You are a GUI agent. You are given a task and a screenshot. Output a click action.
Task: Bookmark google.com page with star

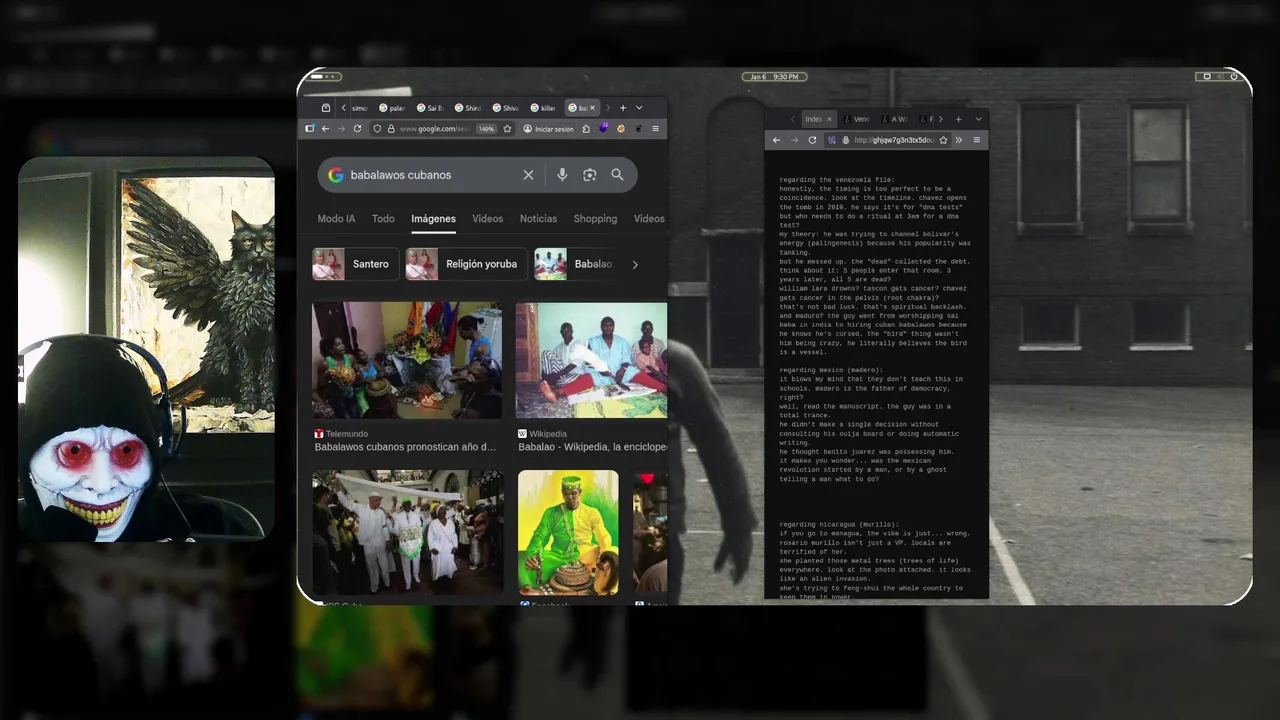click(508, 129)
